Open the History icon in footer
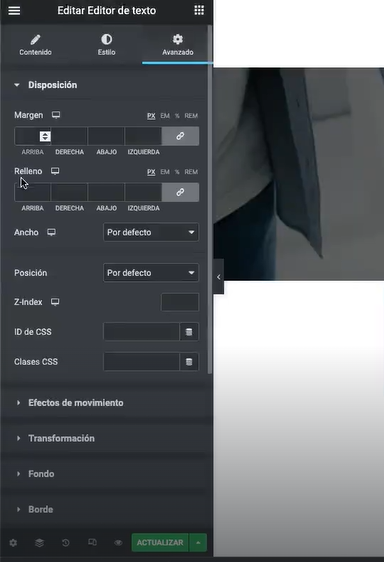 tap(66, 543)
